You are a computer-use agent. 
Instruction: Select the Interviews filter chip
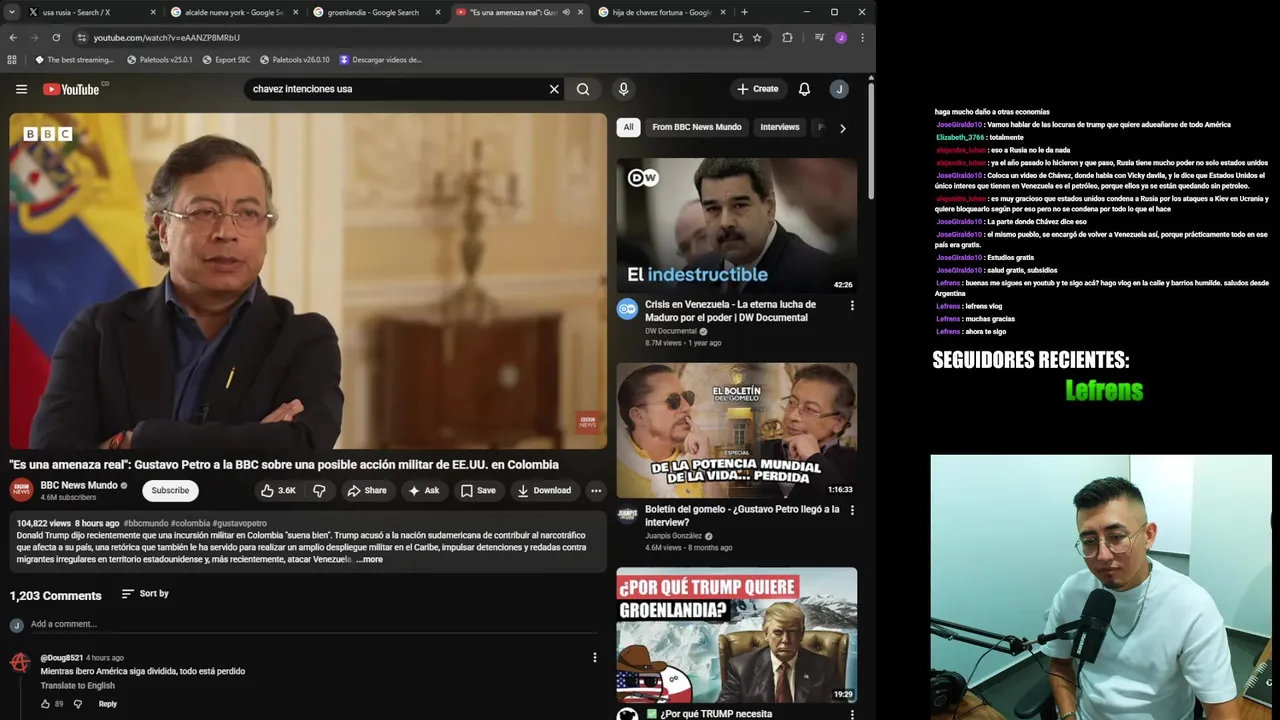[x=780, y=127]
